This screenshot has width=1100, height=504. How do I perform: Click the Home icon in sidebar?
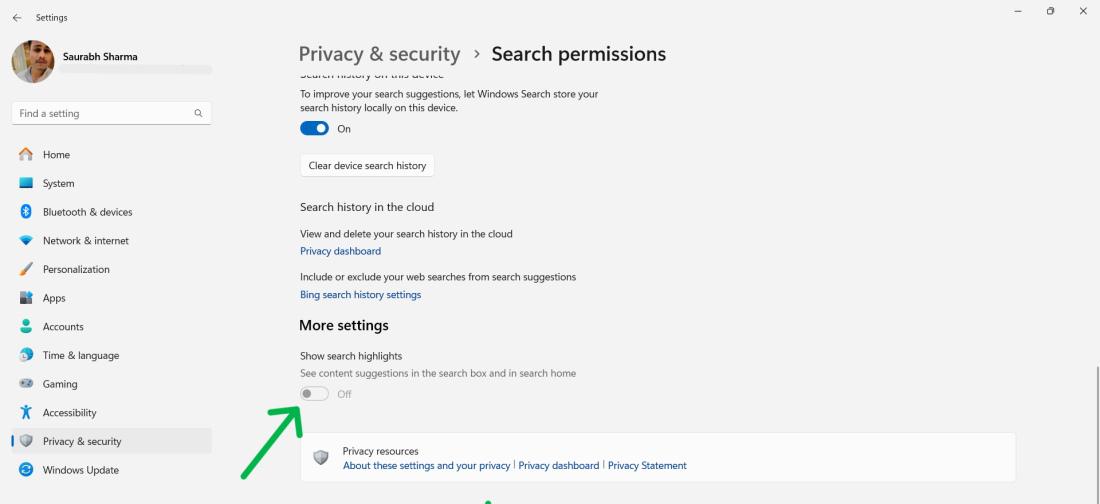click(27, 155)
